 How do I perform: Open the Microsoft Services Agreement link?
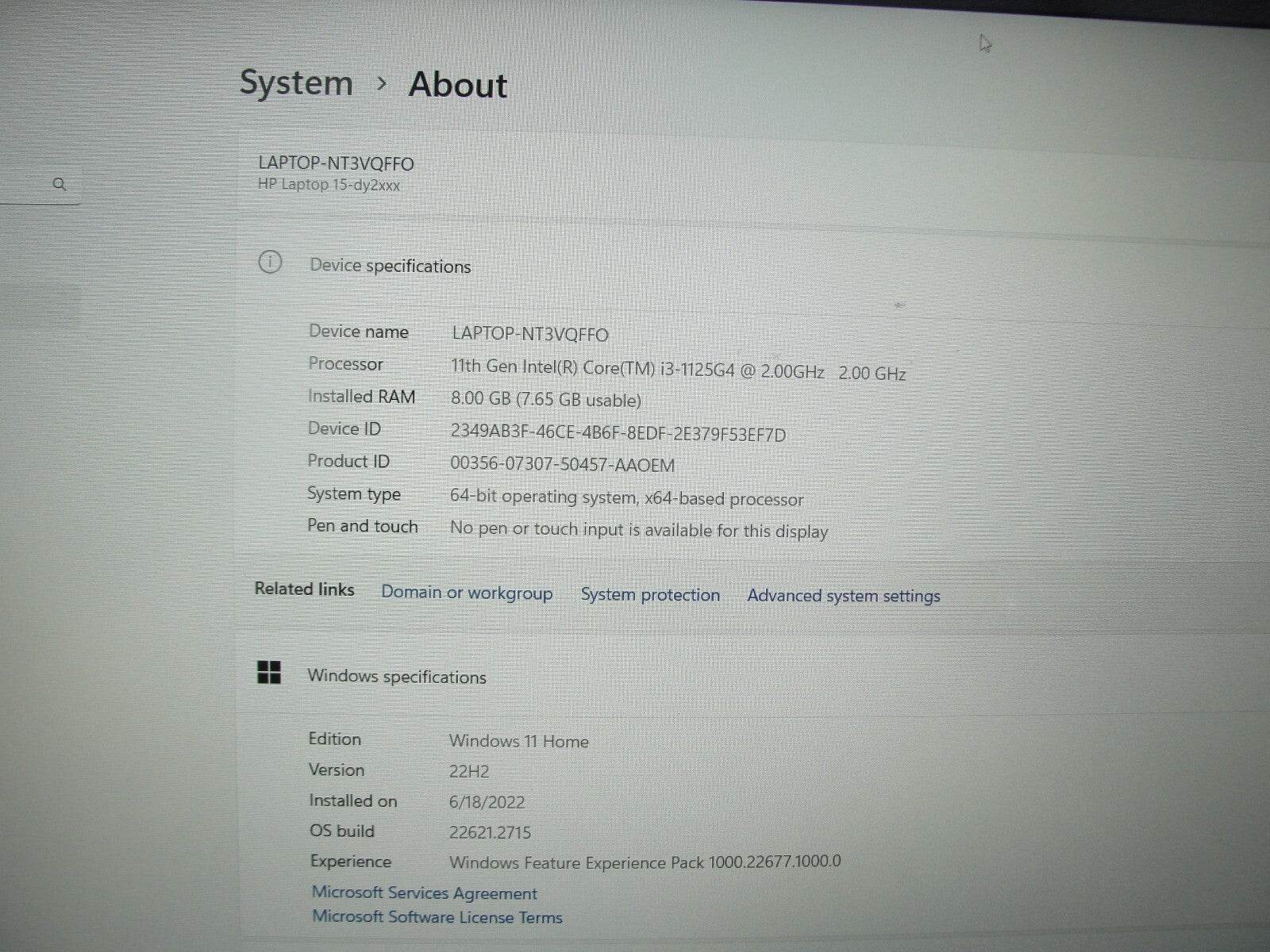[423, 892]
